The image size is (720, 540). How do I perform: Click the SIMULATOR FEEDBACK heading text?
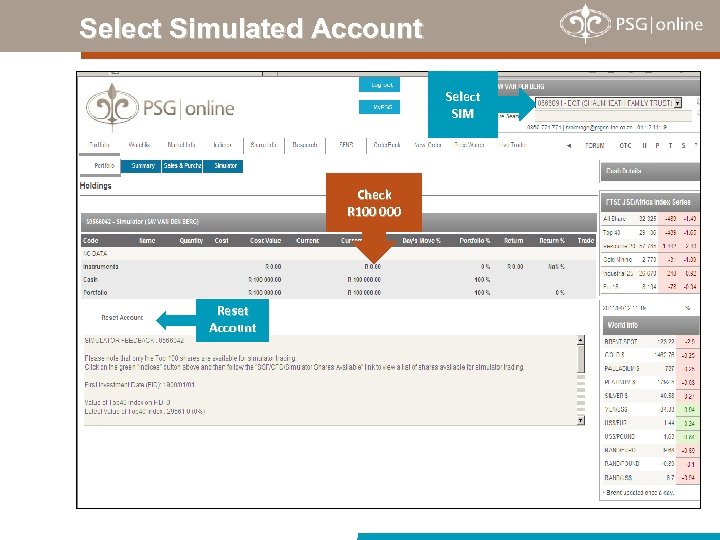click(x=134, y=341)
